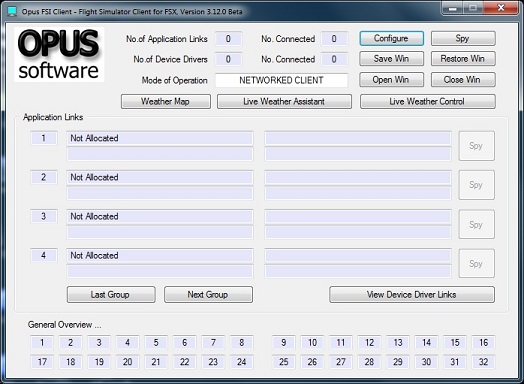The image size is (524, 384).
Task: Click the Mode of Operation label
Action: pyautogui.click(x=174, y=81)
